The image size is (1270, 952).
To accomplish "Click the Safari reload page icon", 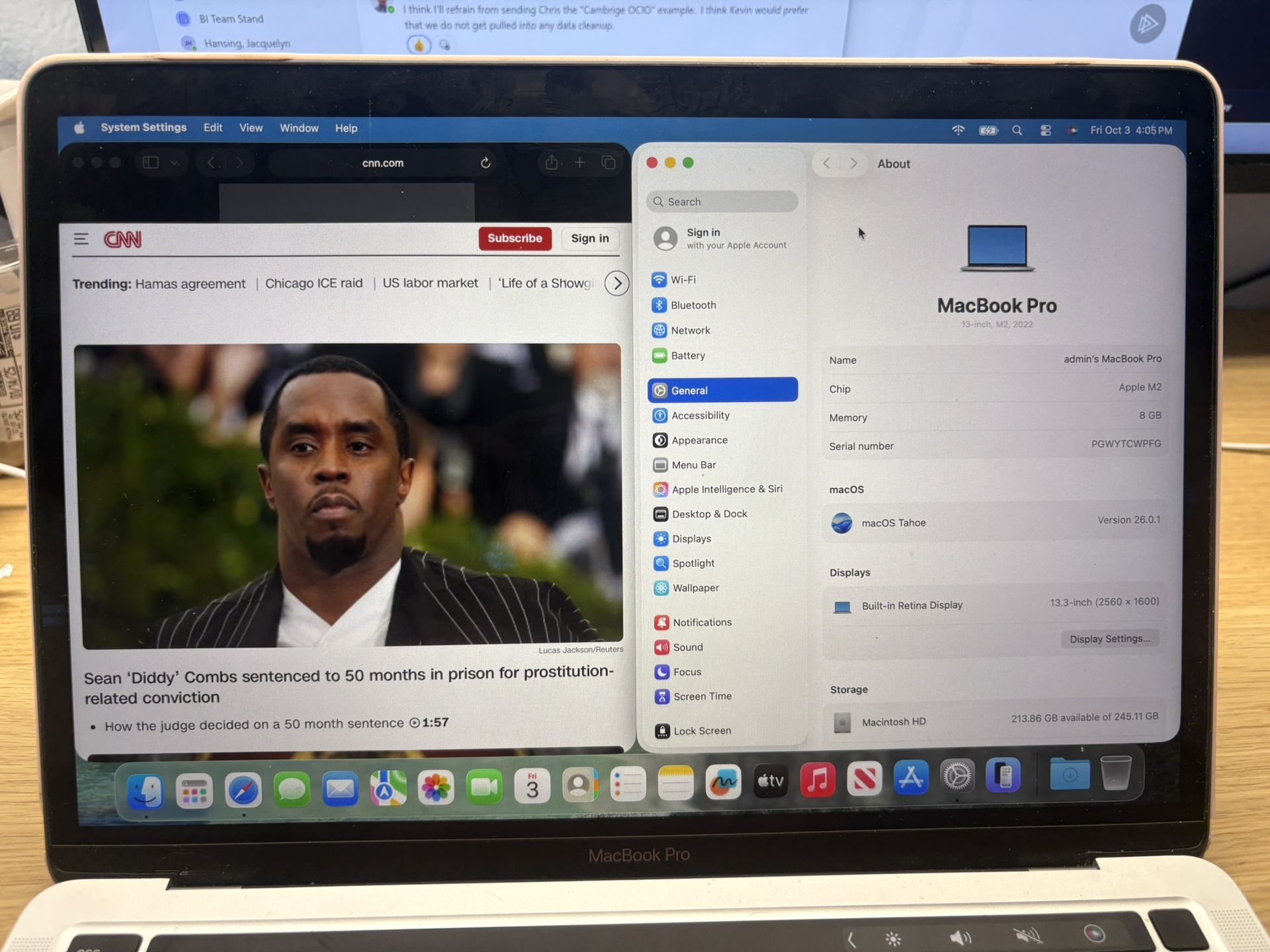I will coord(486,163).
